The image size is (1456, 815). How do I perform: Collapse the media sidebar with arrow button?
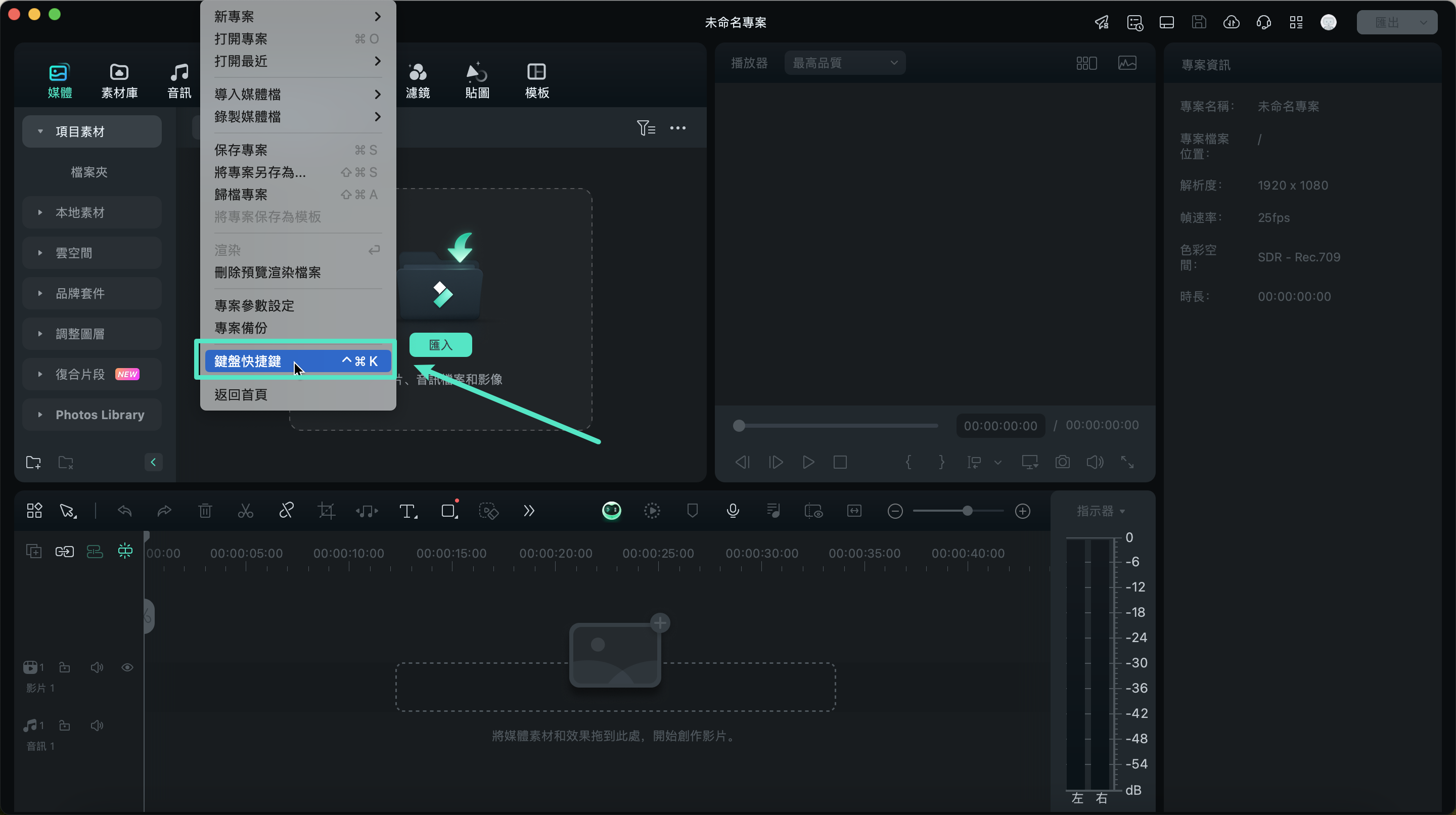tap(153, 462)
